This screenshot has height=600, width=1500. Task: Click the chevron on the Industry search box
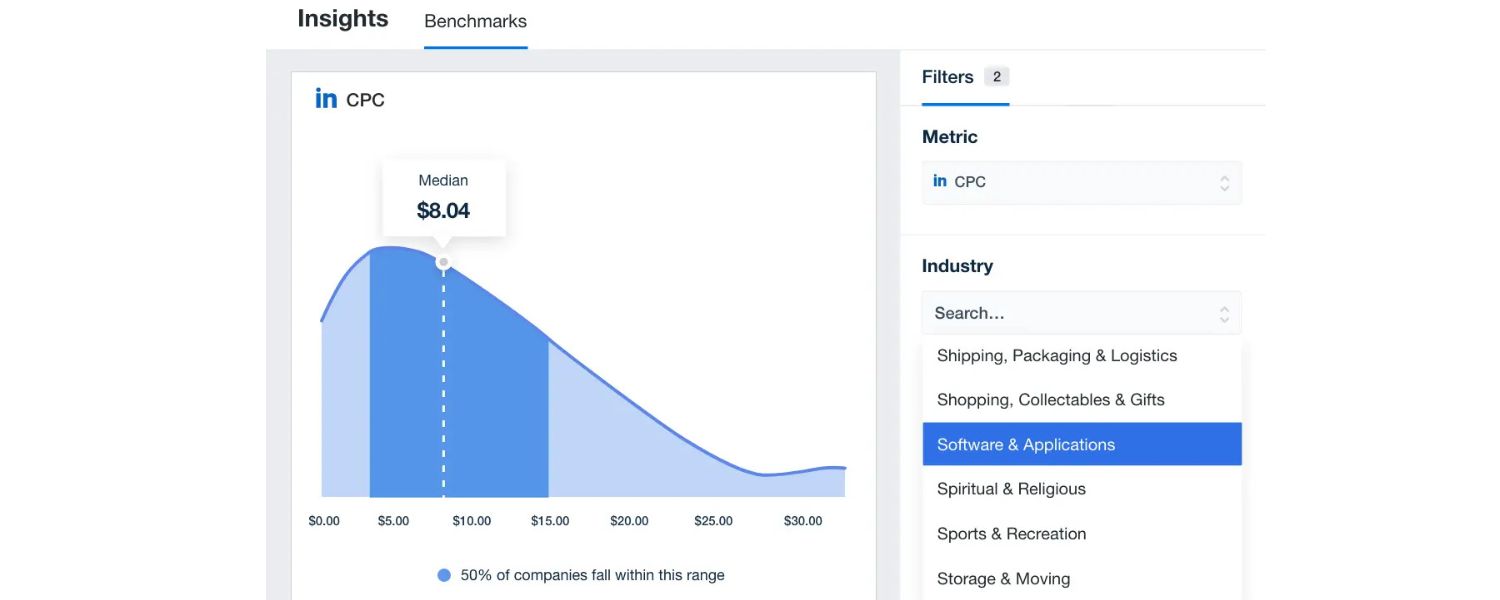pos(1224,312)
